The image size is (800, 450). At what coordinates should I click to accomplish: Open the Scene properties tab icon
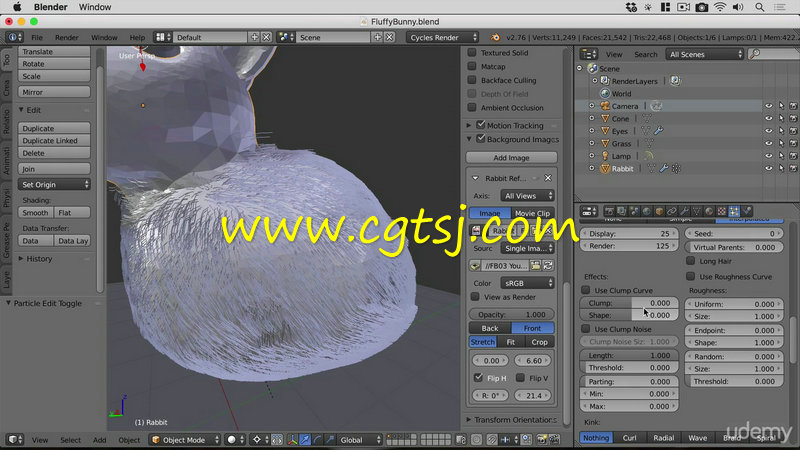point(635,211)
